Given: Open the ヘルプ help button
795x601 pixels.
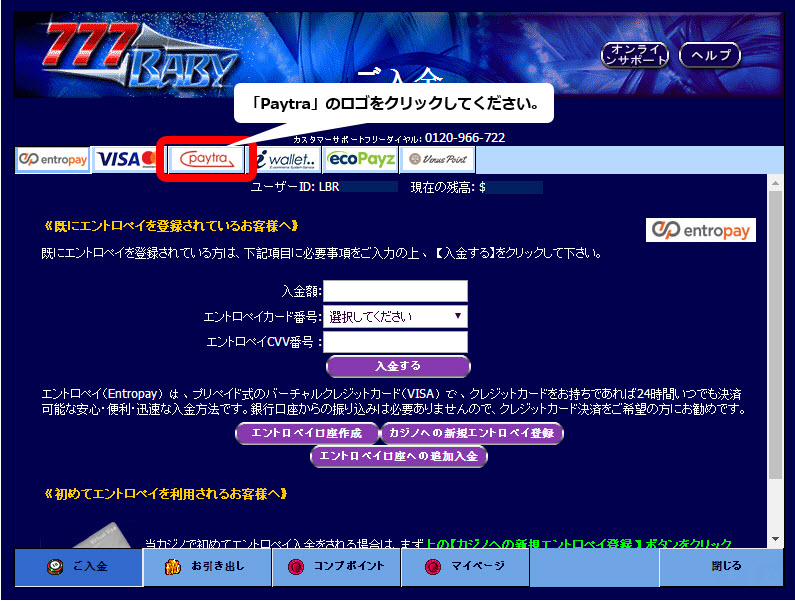Looking at the screenshot, I should point(710,55).
